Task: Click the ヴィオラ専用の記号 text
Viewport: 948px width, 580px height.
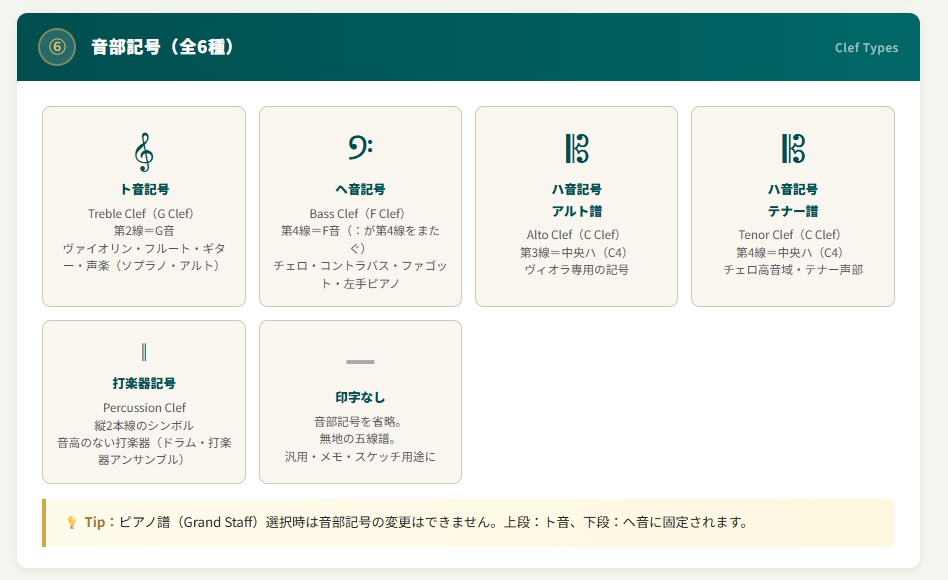Action: coord(577,270)
